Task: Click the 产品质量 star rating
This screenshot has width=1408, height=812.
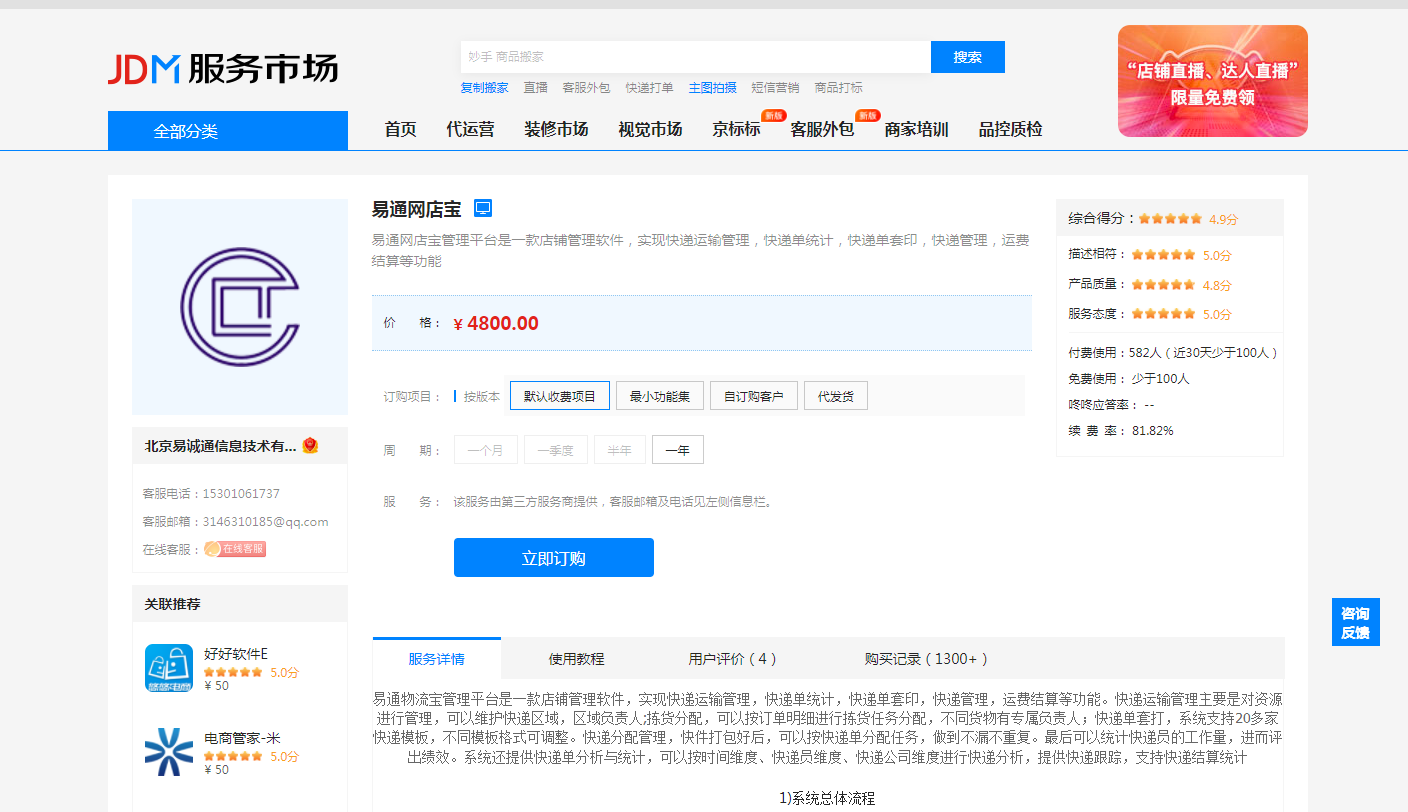Action: [x=1163, y=284]
